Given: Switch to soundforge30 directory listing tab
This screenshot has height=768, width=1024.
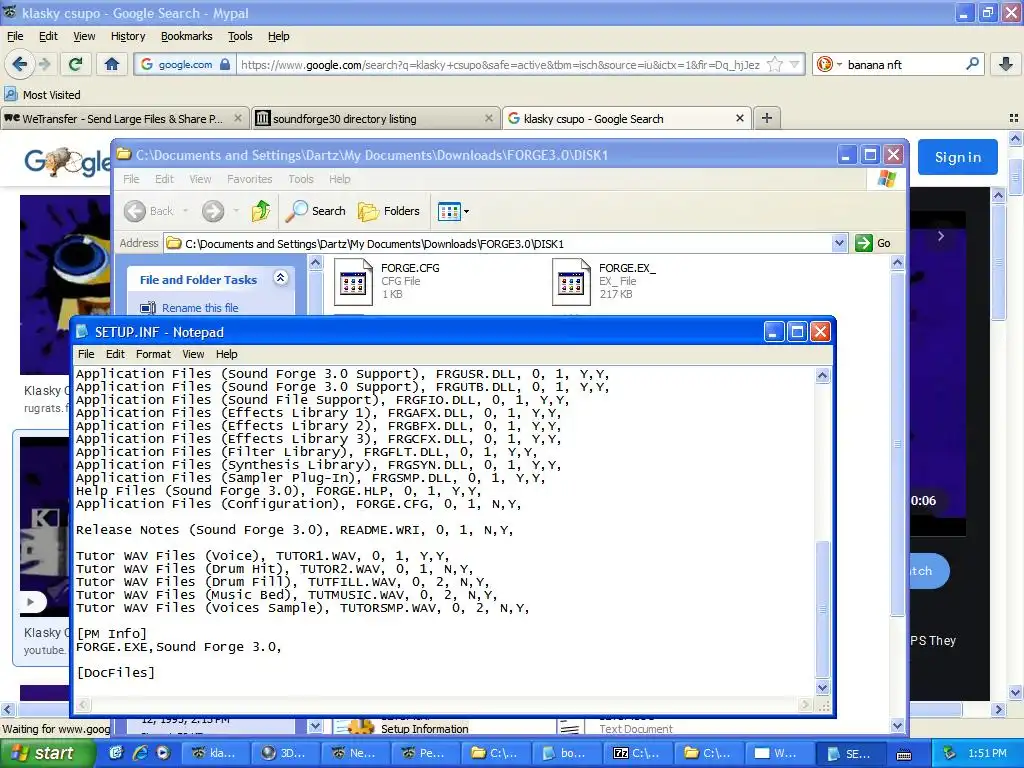Looking at the screenshot, I should coord(376,118).
